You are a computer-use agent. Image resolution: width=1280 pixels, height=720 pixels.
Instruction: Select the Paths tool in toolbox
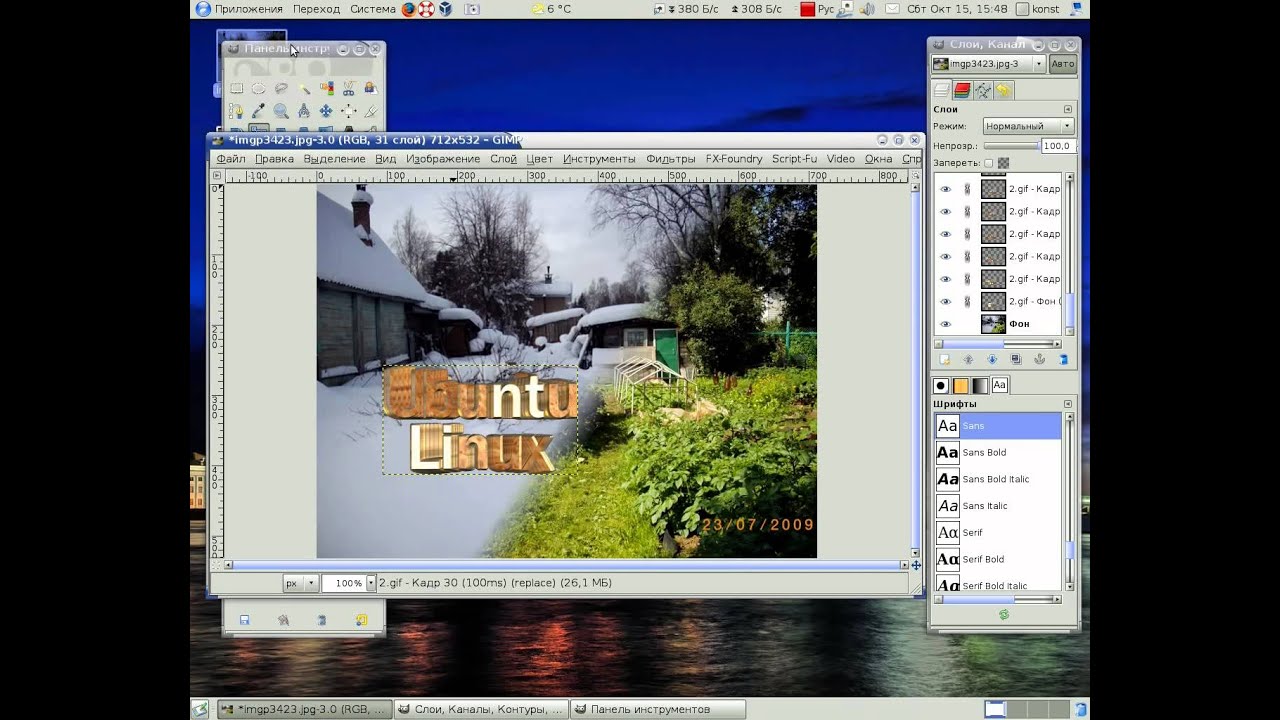(x=237, y=111)
